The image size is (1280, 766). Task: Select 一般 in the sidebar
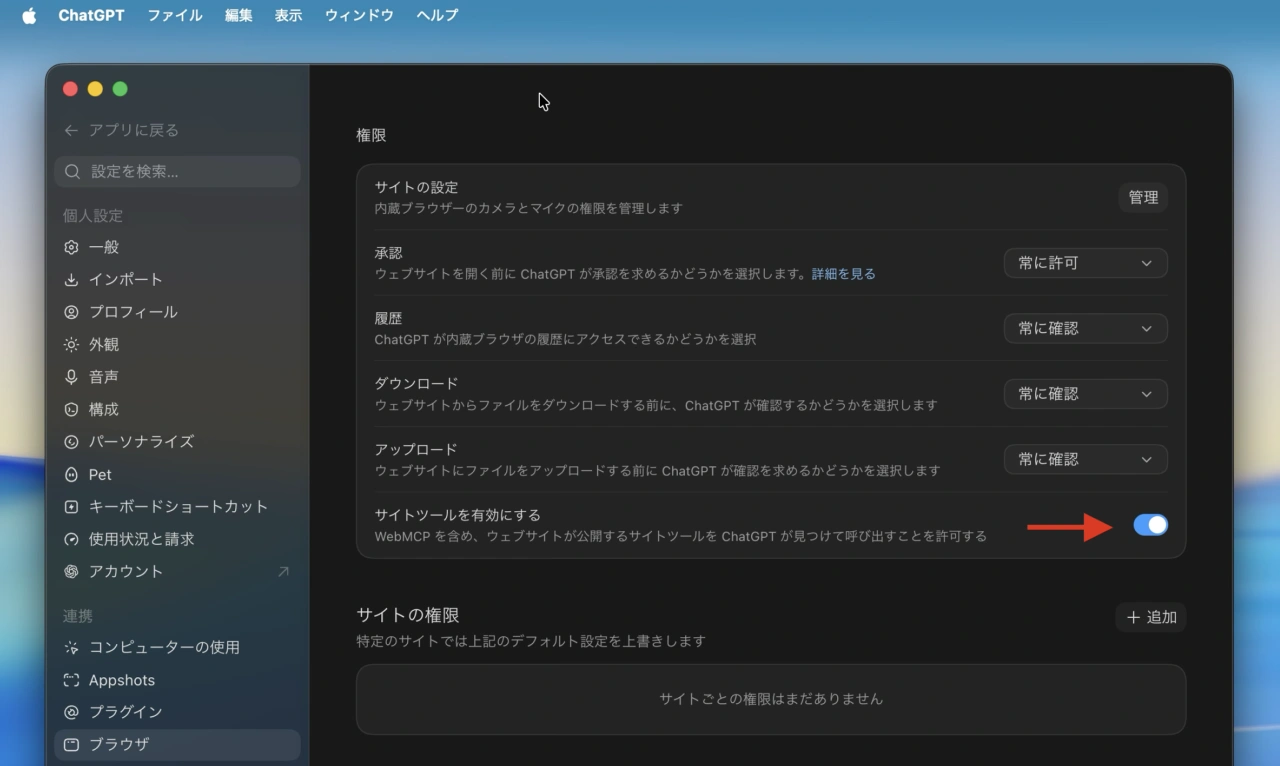click(177, 247)
